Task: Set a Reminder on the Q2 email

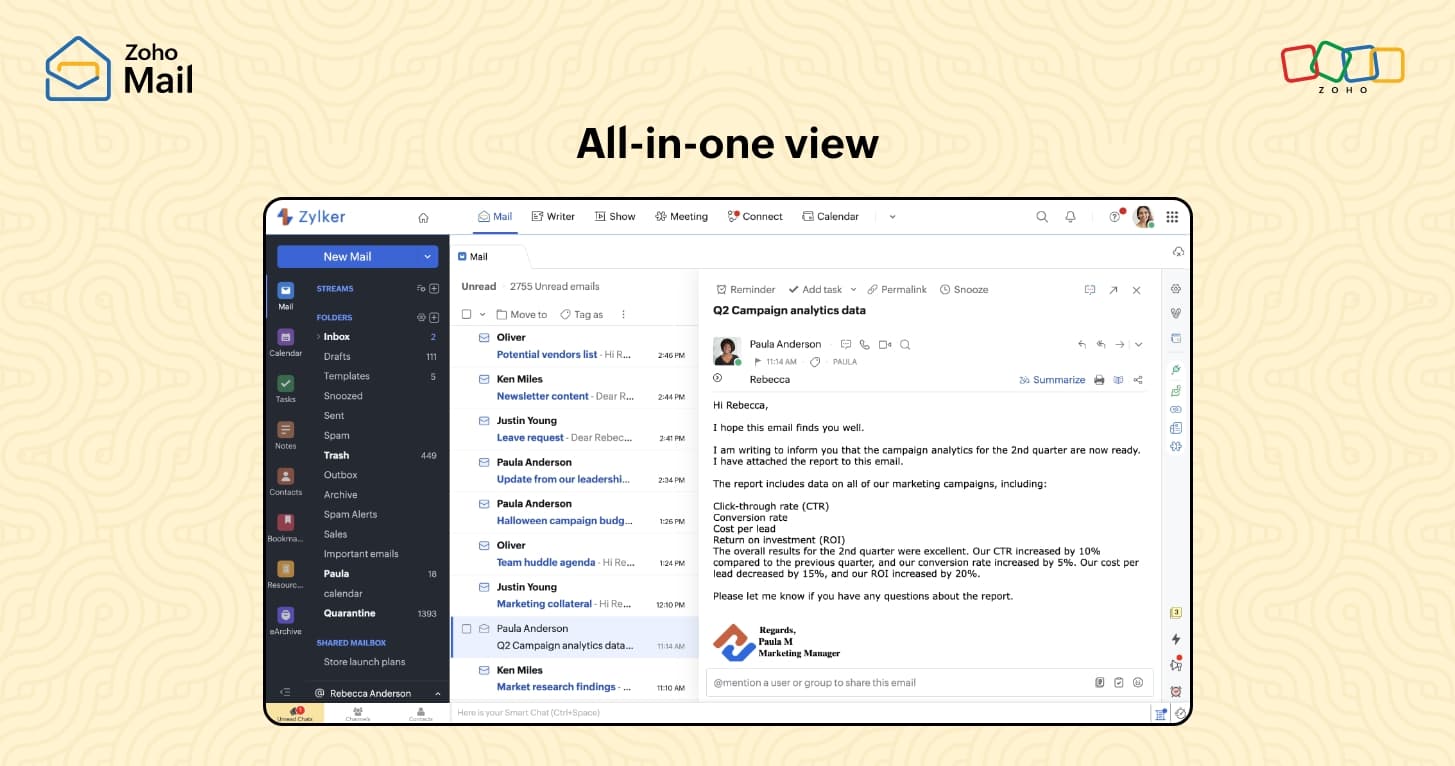Action: [x=745, y=289]
